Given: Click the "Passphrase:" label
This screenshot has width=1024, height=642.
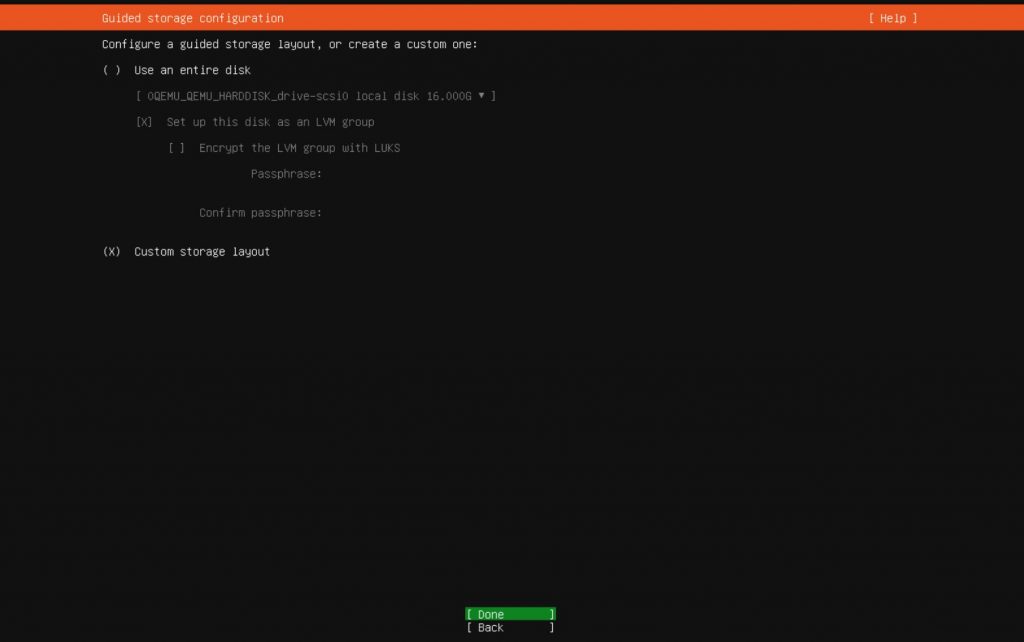Looking at the screenshot, I should (x=286, y=174).
